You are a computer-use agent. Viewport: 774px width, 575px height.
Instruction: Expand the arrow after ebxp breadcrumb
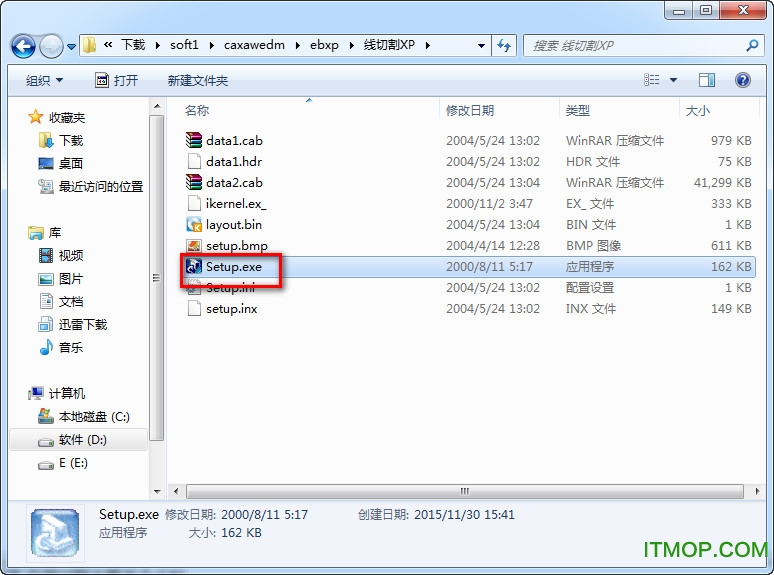pyautogui.click(x=351, y=45)
